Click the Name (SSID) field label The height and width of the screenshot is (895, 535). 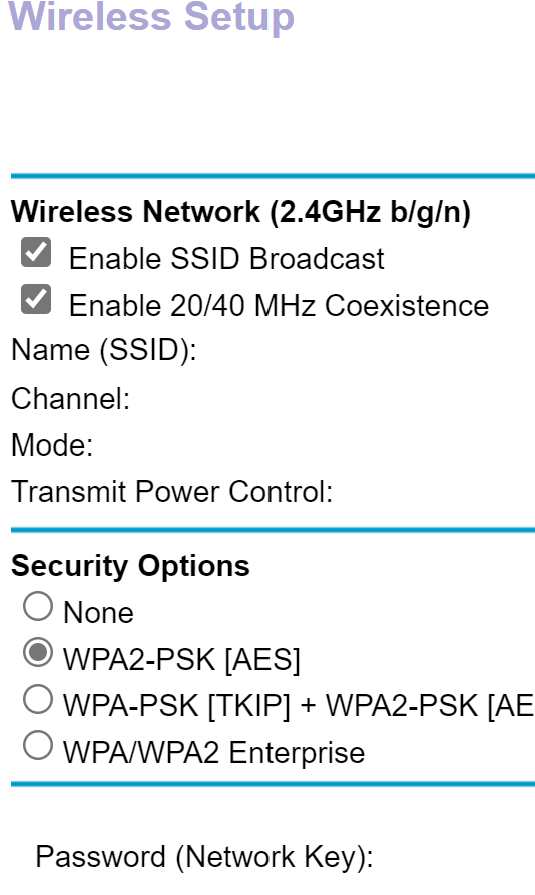104,349
